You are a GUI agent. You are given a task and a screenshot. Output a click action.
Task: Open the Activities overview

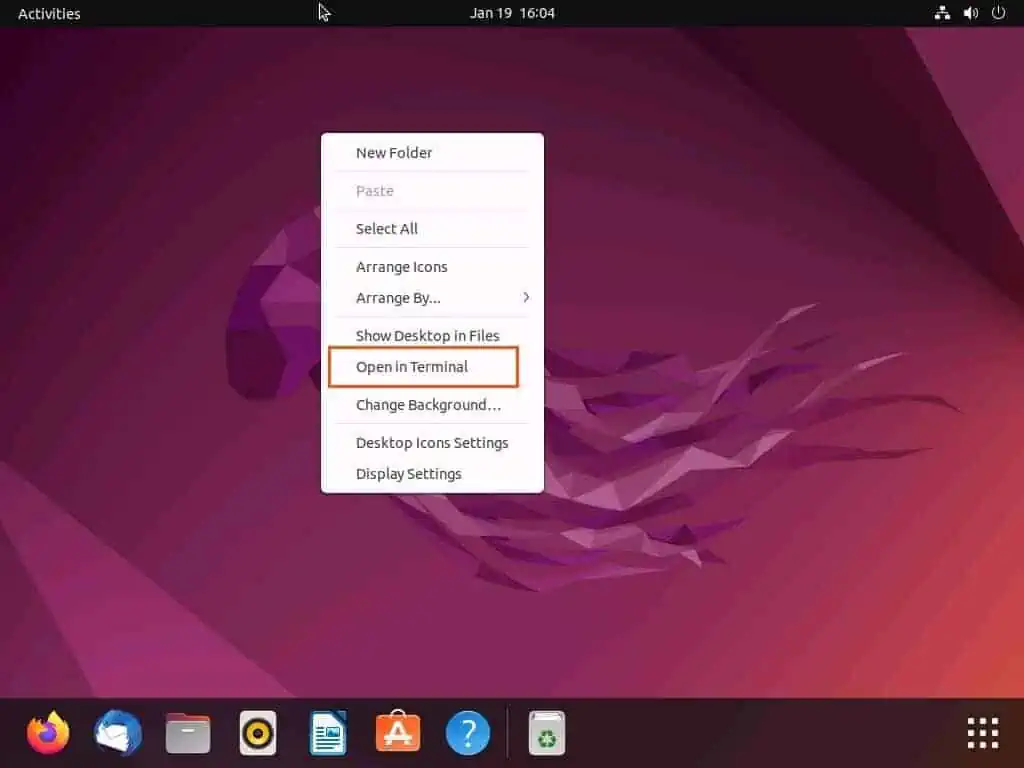(48, 13)
